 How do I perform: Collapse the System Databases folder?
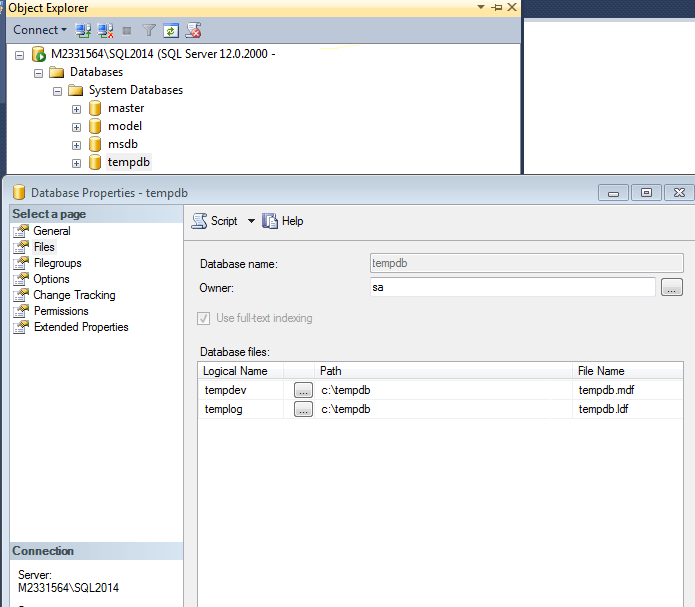click(58, 90)
